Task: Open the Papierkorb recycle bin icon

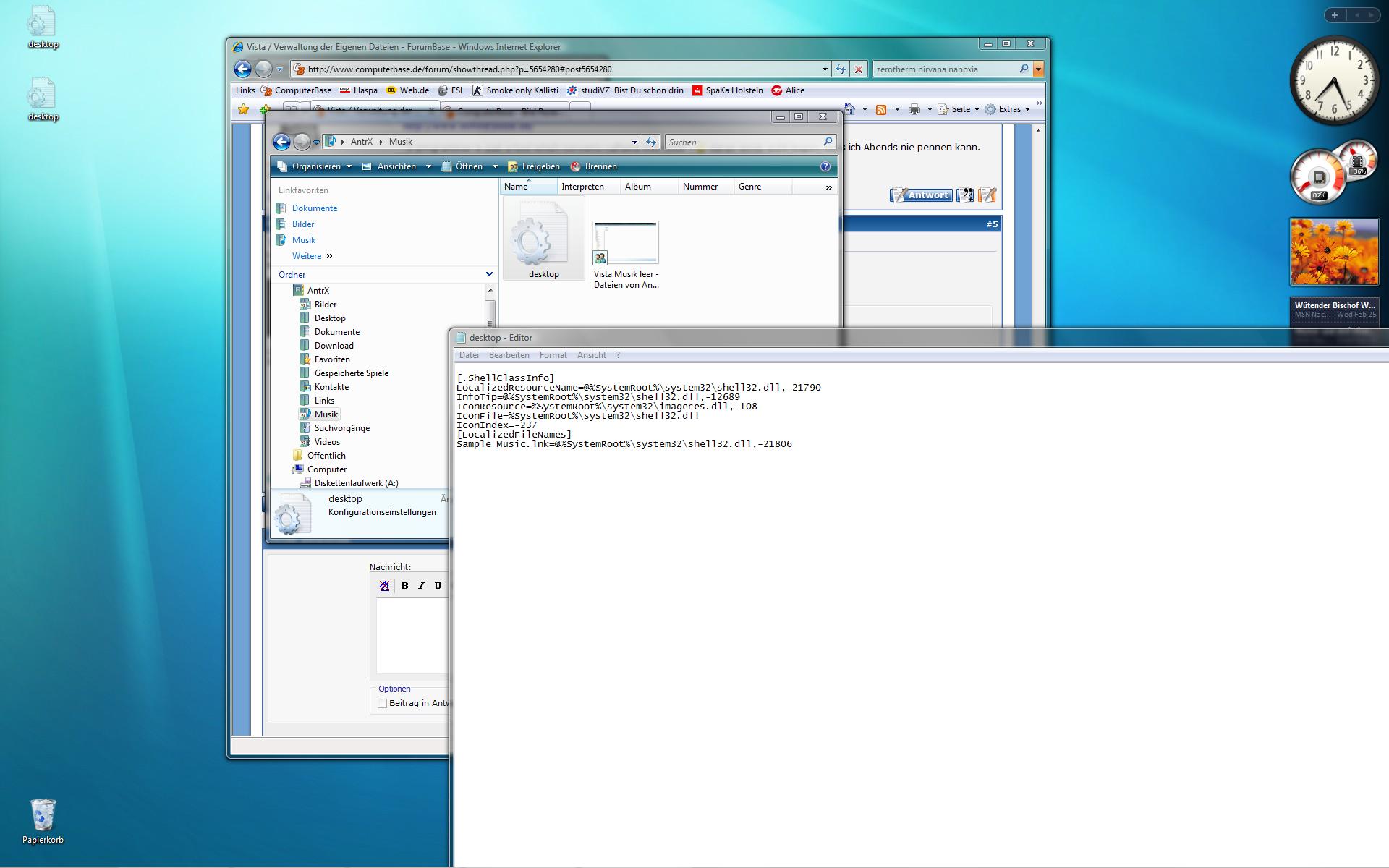Action: (43, 816)
